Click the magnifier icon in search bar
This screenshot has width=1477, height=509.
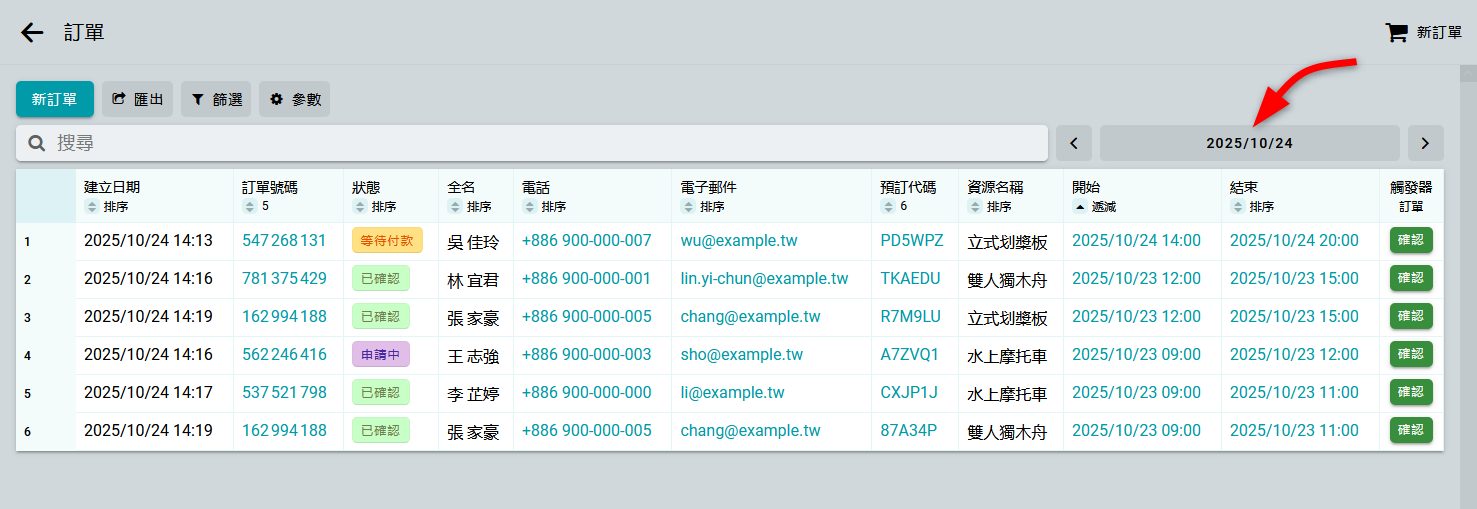click(37, 143)
